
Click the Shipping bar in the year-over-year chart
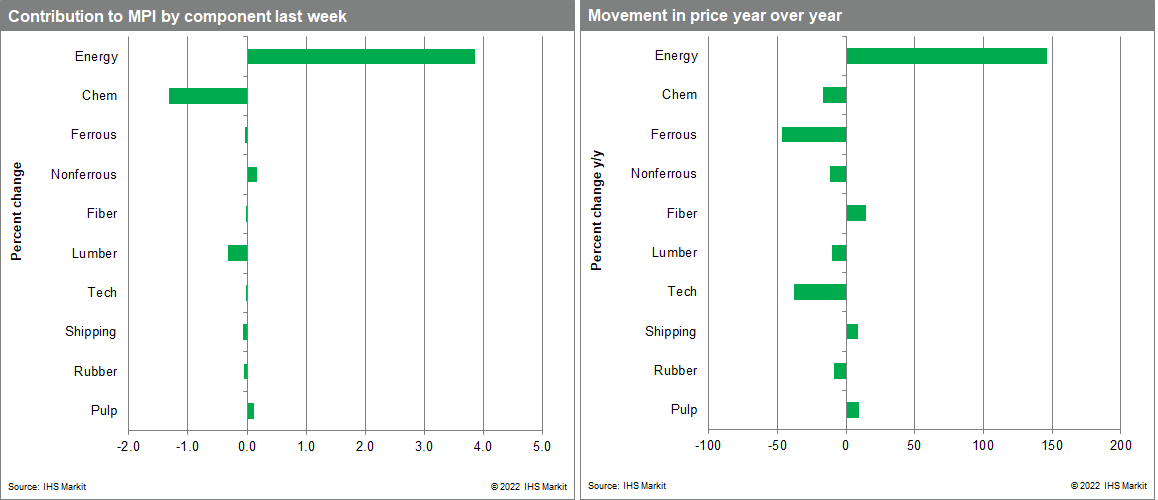pyautogui.click(x=852, y=332)
